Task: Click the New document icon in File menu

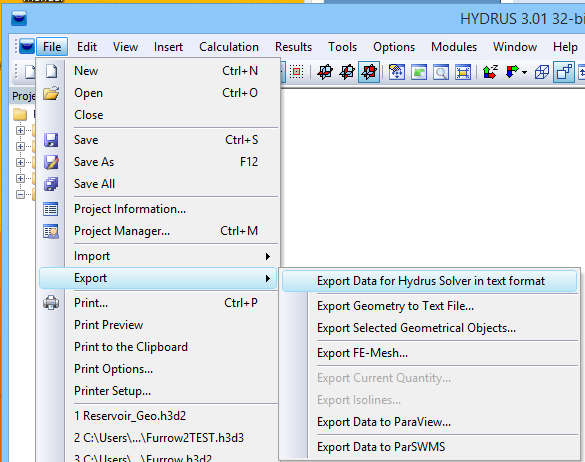Action: pos(51,71)
